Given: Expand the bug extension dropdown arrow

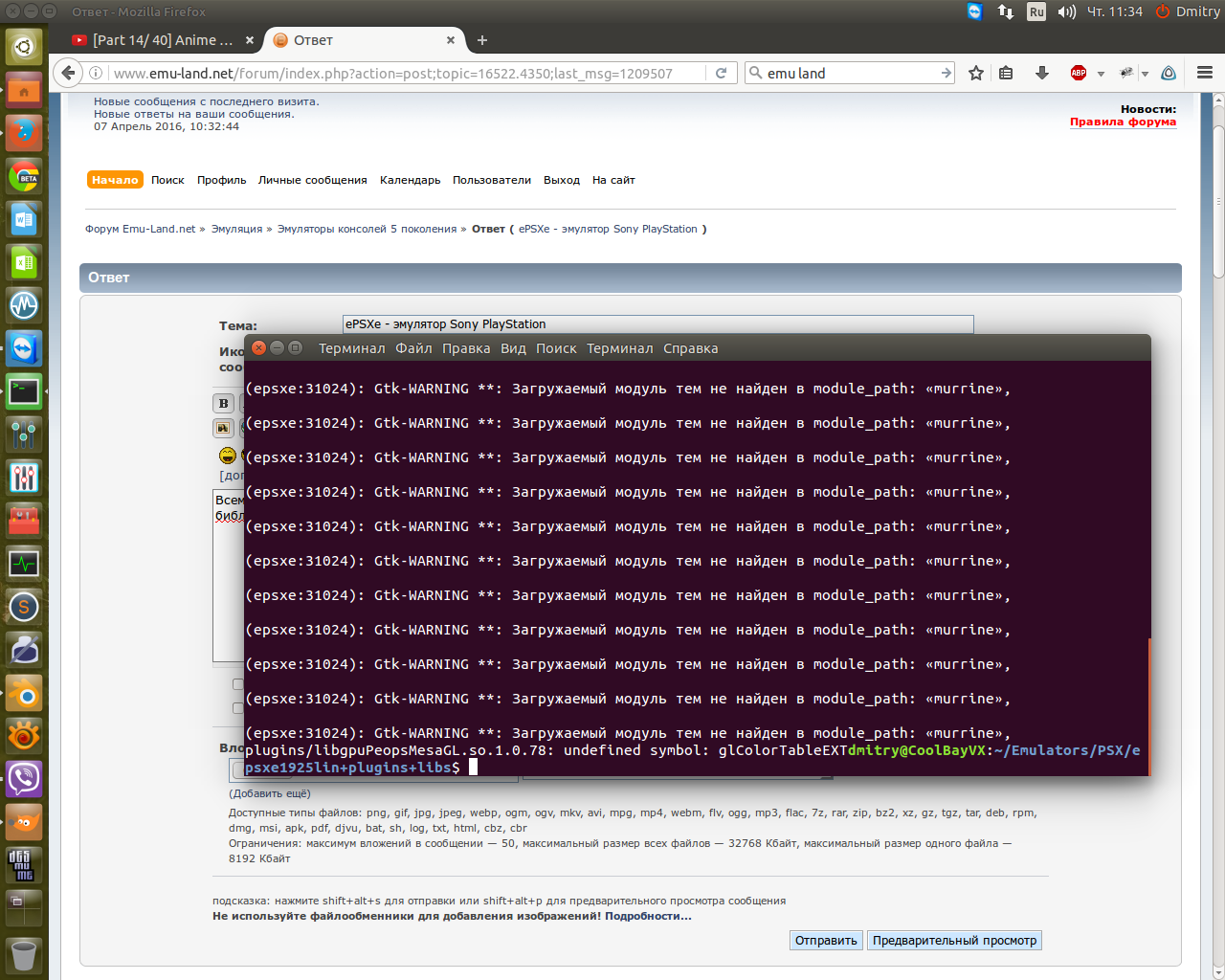Looking at the screenshot, I should click(x=1145, y=74).
